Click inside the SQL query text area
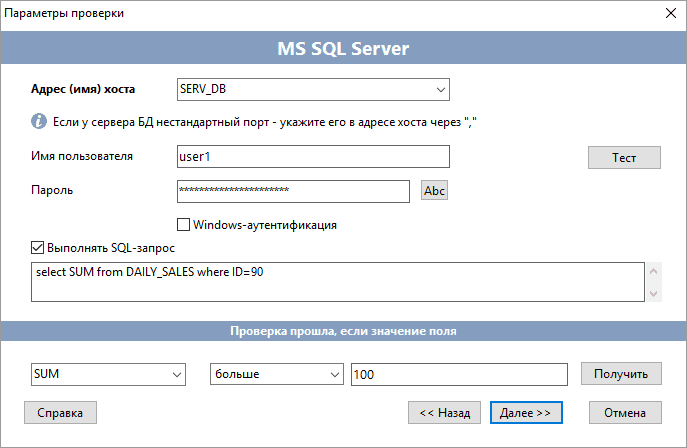 point(338,282)
